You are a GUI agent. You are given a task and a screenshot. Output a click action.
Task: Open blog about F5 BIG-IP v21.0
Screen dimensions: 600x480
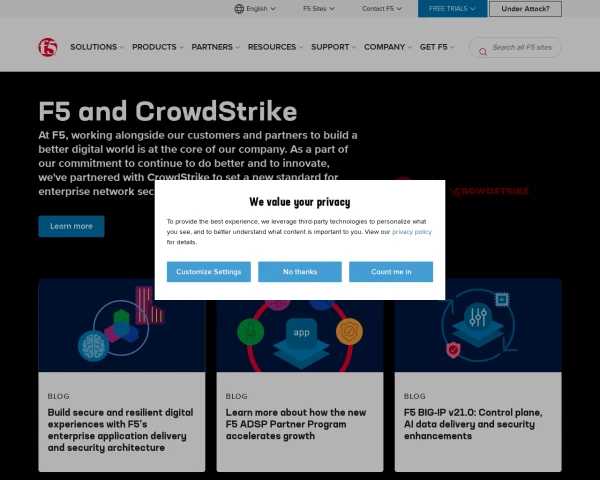tap(473, 424)
